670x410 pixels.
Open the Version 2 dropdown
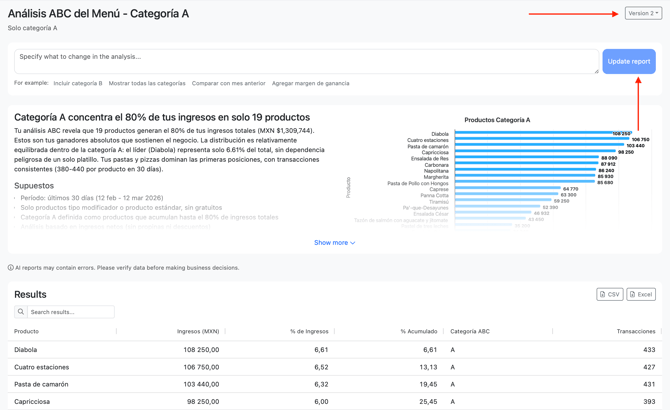[643, 14]
